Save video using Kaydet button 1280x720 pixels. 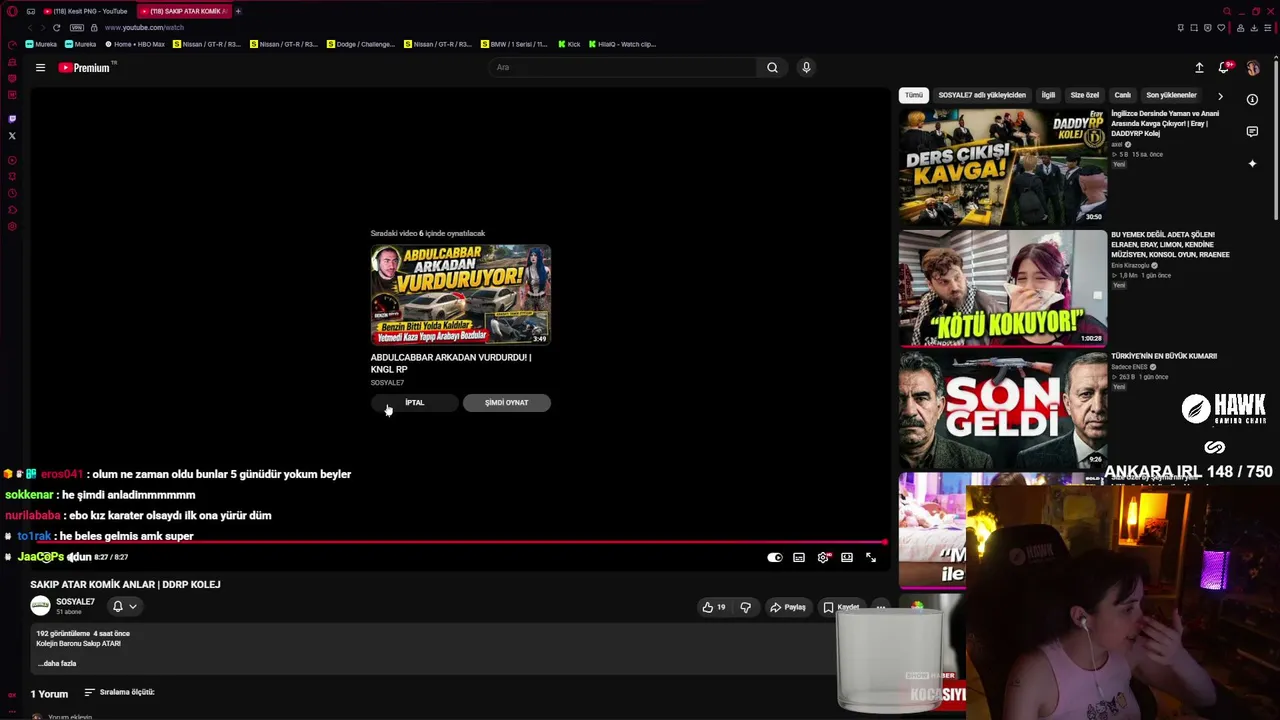click(841, 607)
